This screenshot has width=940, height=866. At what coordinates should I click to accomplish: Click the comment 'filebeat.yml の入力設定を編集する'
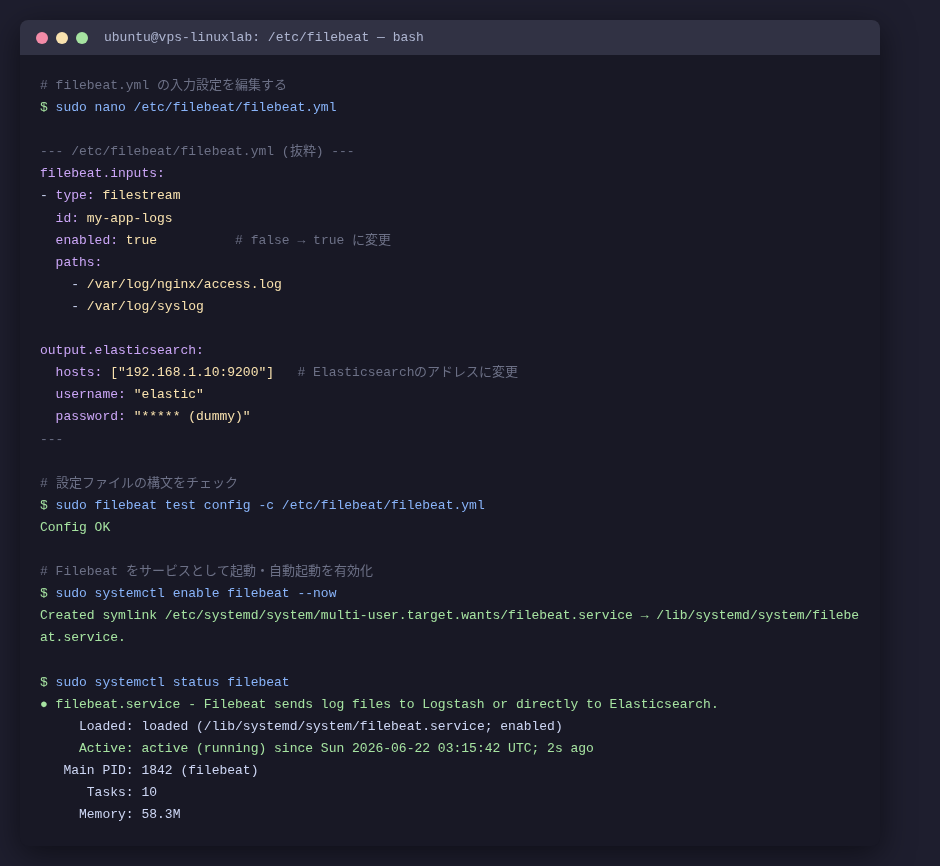pyautogui.click(x=171, y=85)
